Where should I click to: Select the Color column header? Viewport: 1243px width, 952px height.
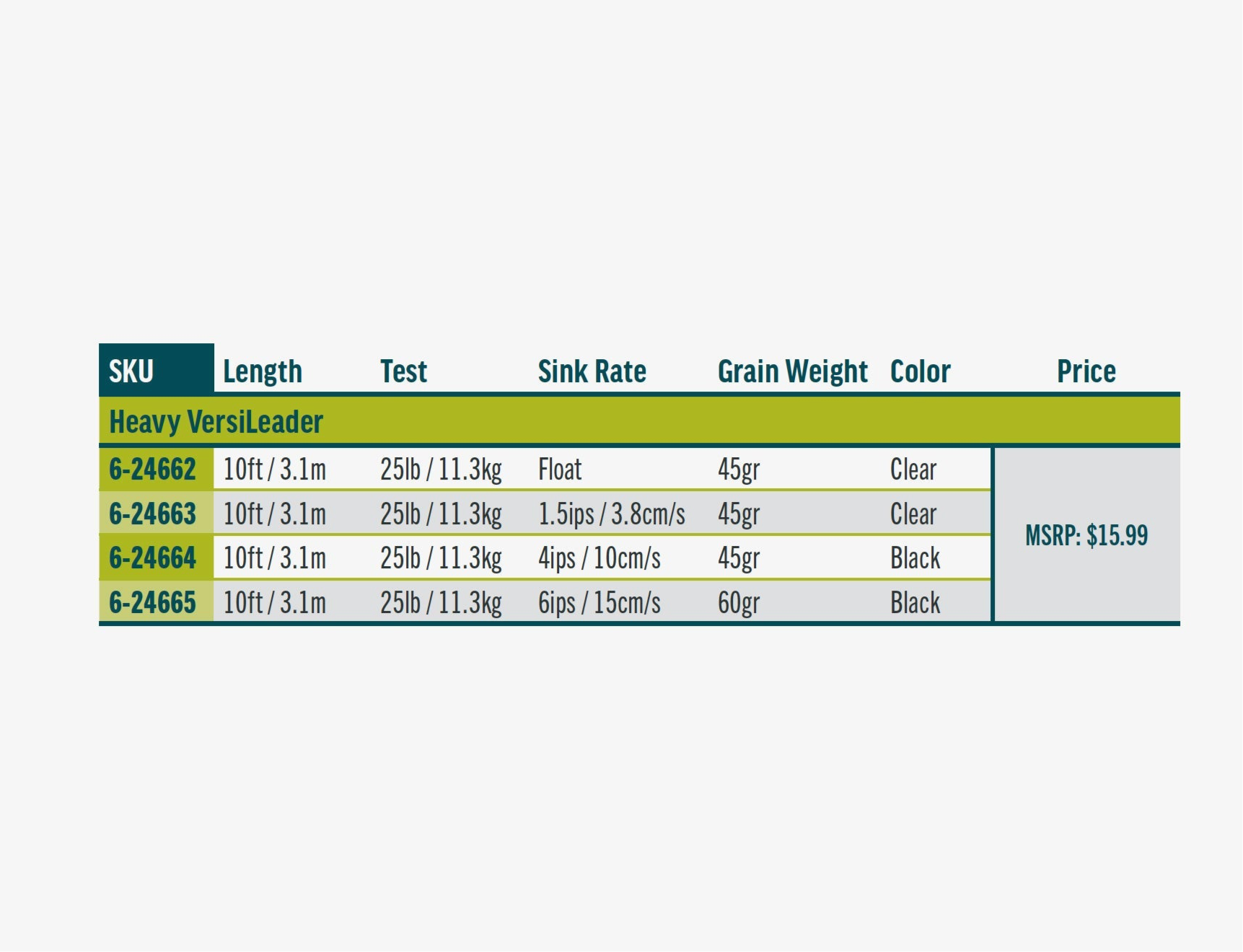coord(920,371)
